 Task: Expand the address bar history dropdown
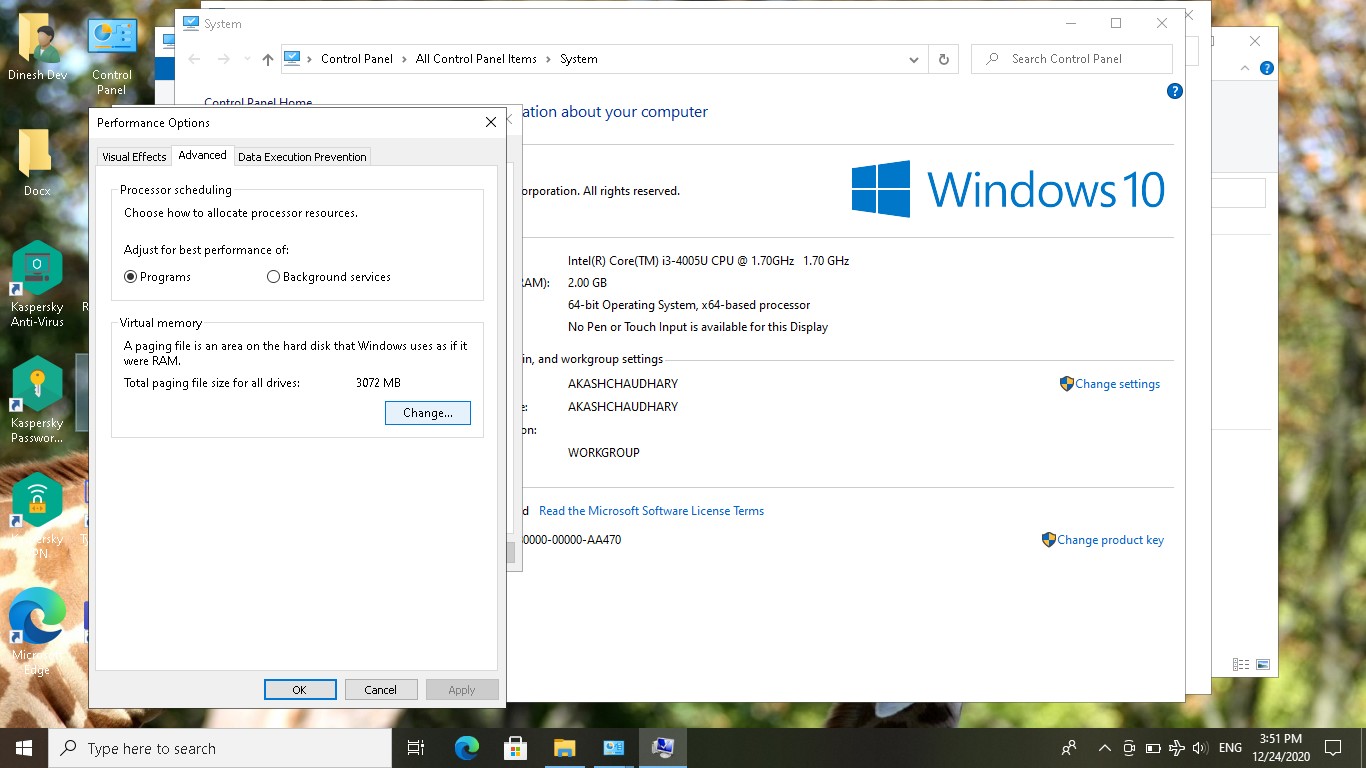pyautogui.click(x=913, y=59)
